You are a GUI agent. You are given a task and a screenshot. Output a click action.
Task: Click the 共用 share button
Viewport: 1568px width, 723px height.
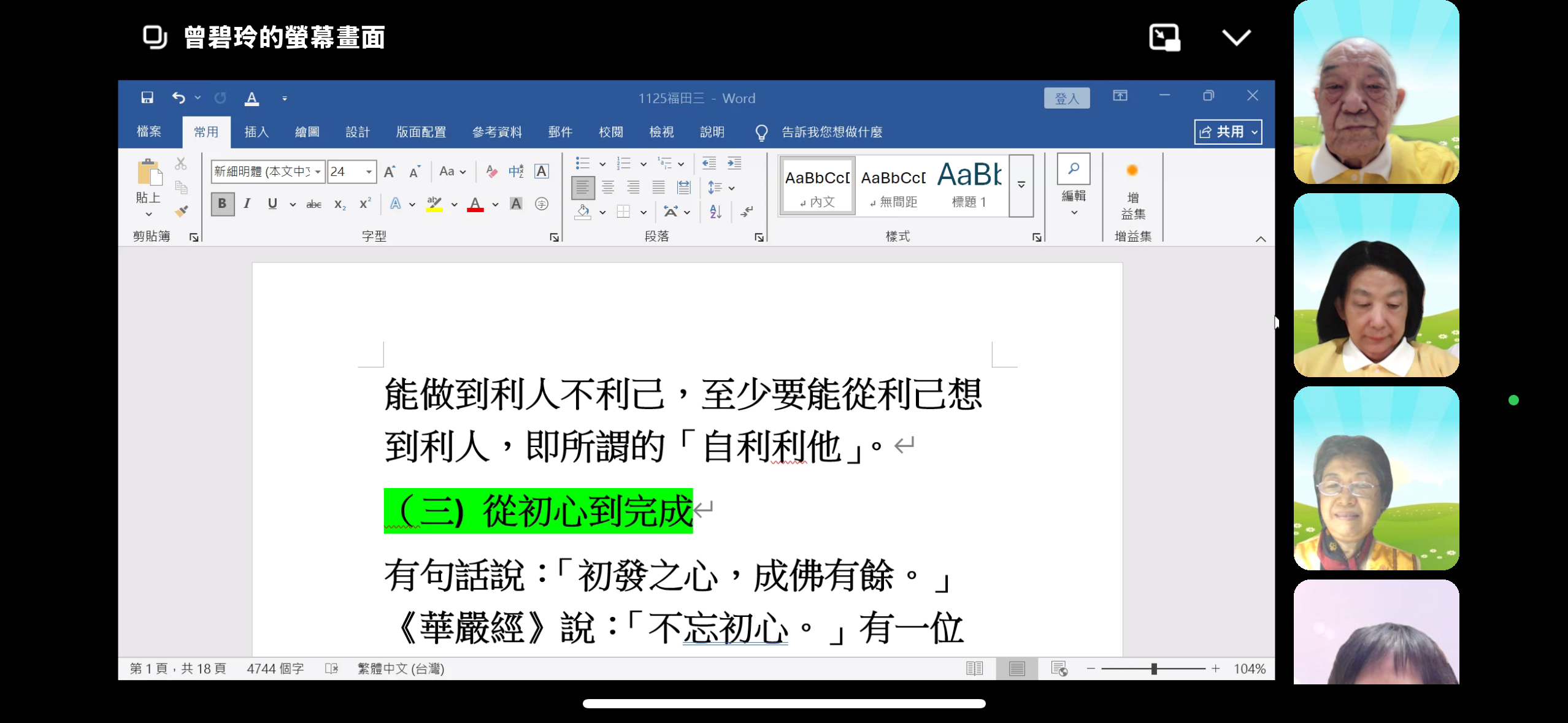(x=1223, y=132)
